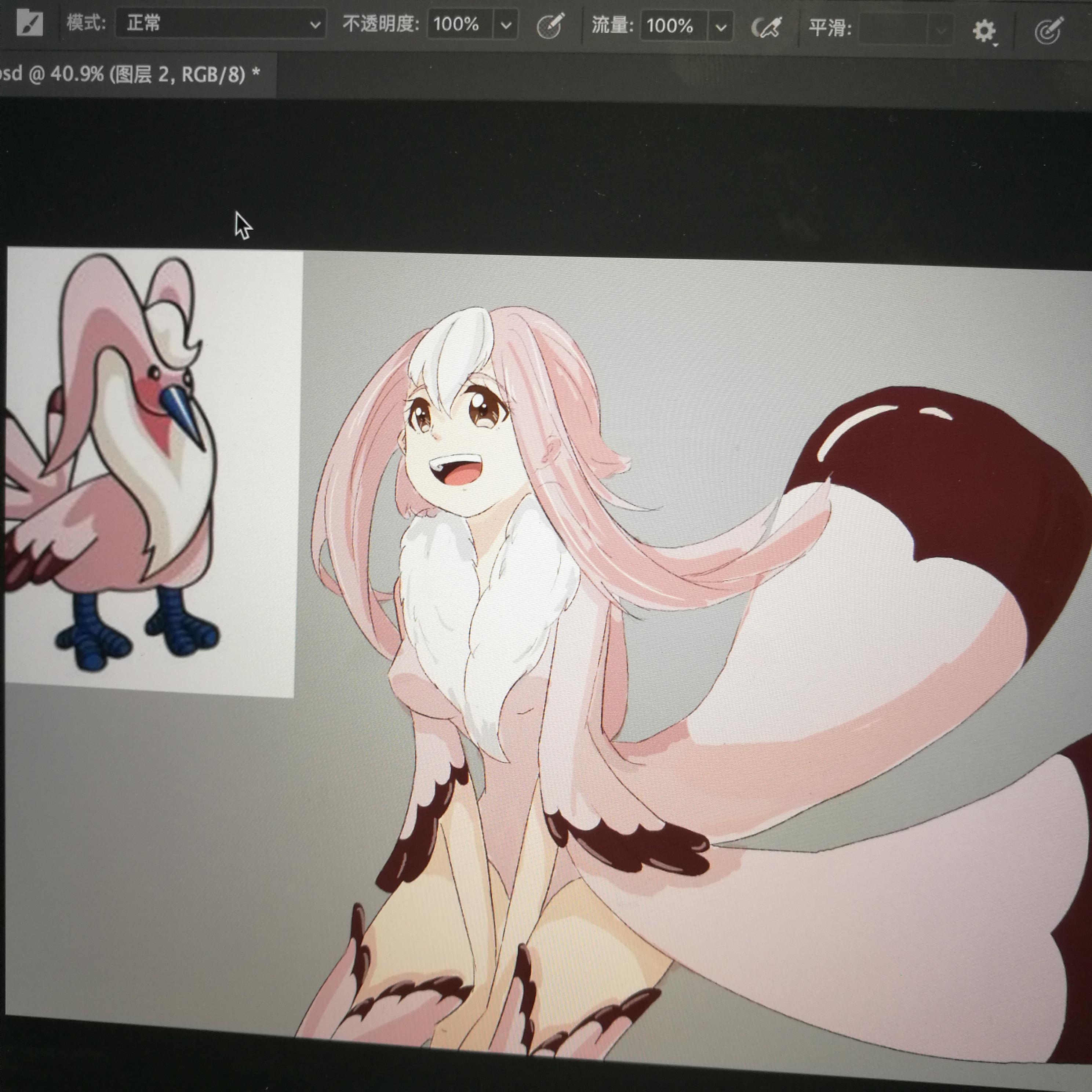Click the 平滑 label

pyautogui.click(x=830, y=27)
